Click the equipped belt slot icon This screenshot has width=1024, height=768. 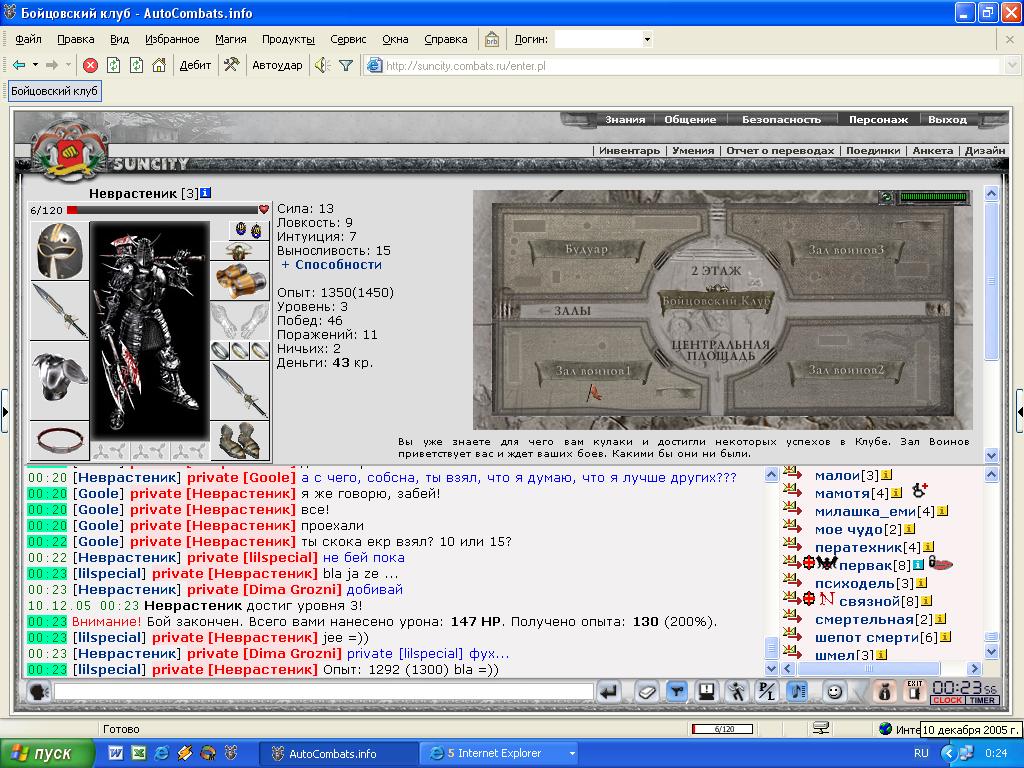[x=59, y=441]
